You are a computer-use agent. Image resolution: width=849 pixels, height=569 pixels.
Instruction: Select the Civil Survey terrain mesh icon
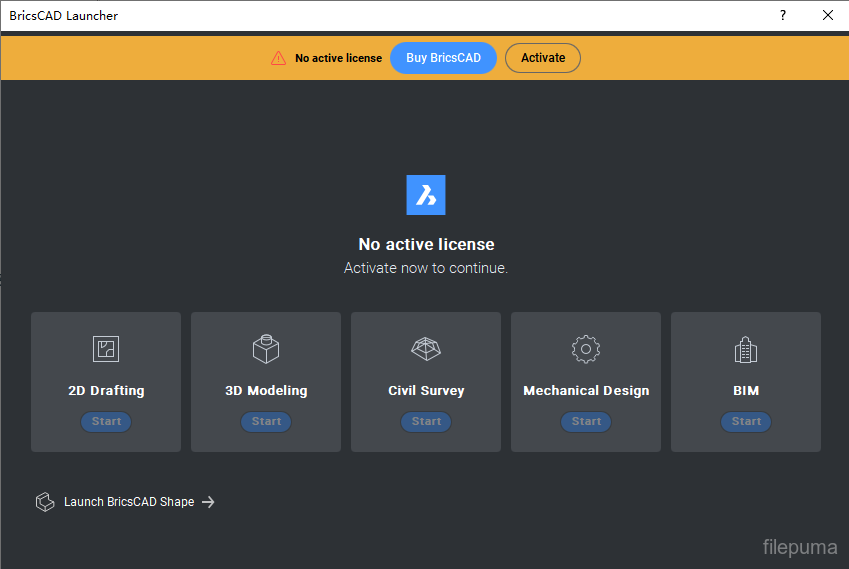pyautogui.click(x=426, y=349)
